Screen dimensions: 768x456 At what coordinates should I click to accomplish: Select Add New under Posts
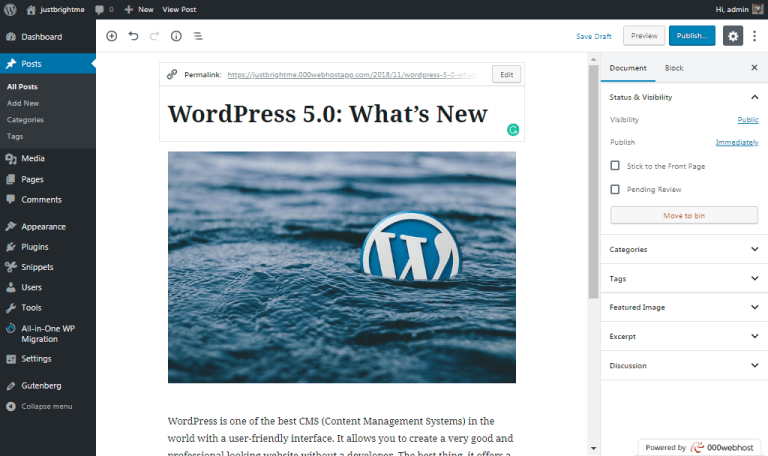23,103
